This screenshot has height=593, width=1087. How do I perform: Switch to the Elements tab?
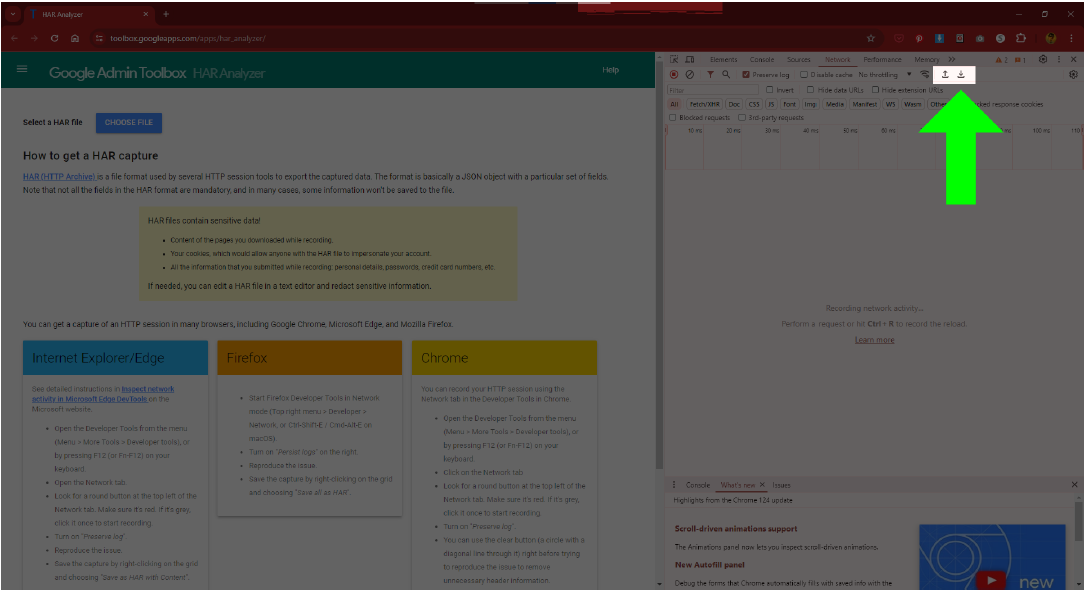[723, 60]
